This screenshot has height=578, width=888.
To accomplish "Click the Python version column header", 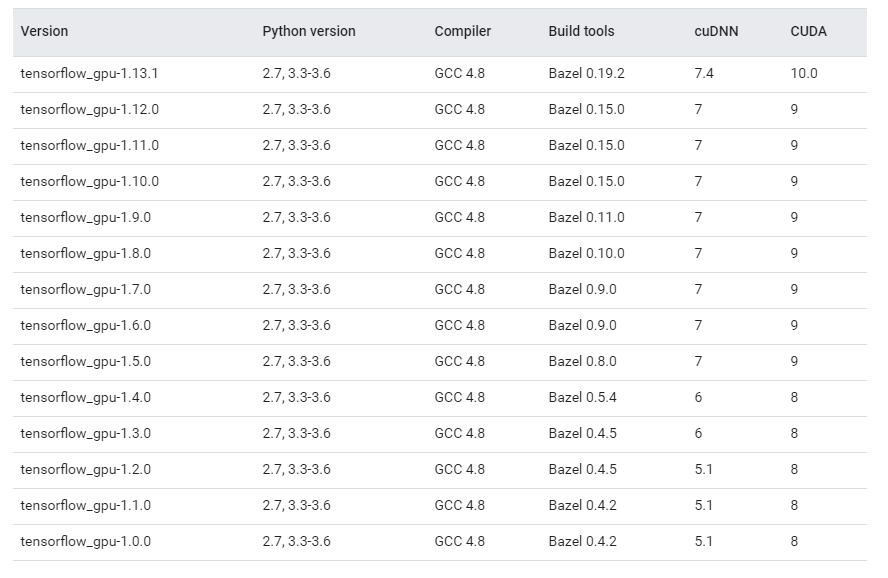I will pos(308,32).
